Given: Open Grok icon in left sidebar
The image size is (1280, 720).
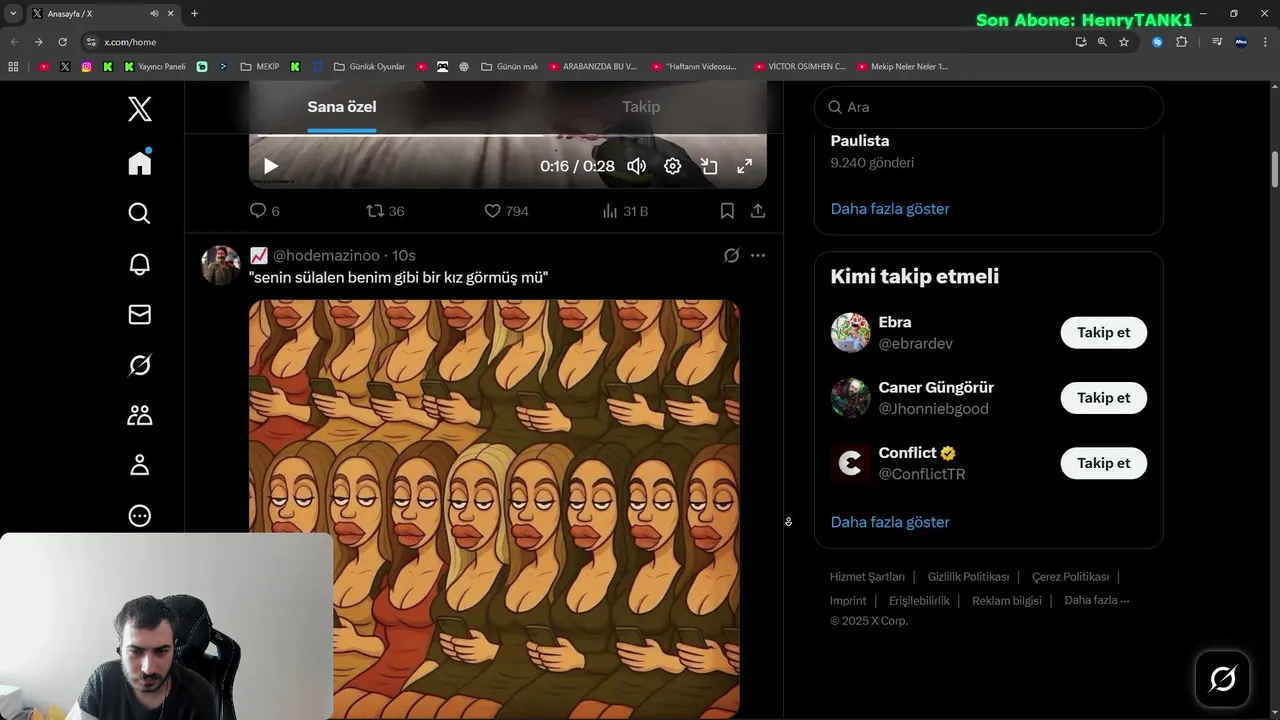Looking at the screenshot, I should click(140, 365).
